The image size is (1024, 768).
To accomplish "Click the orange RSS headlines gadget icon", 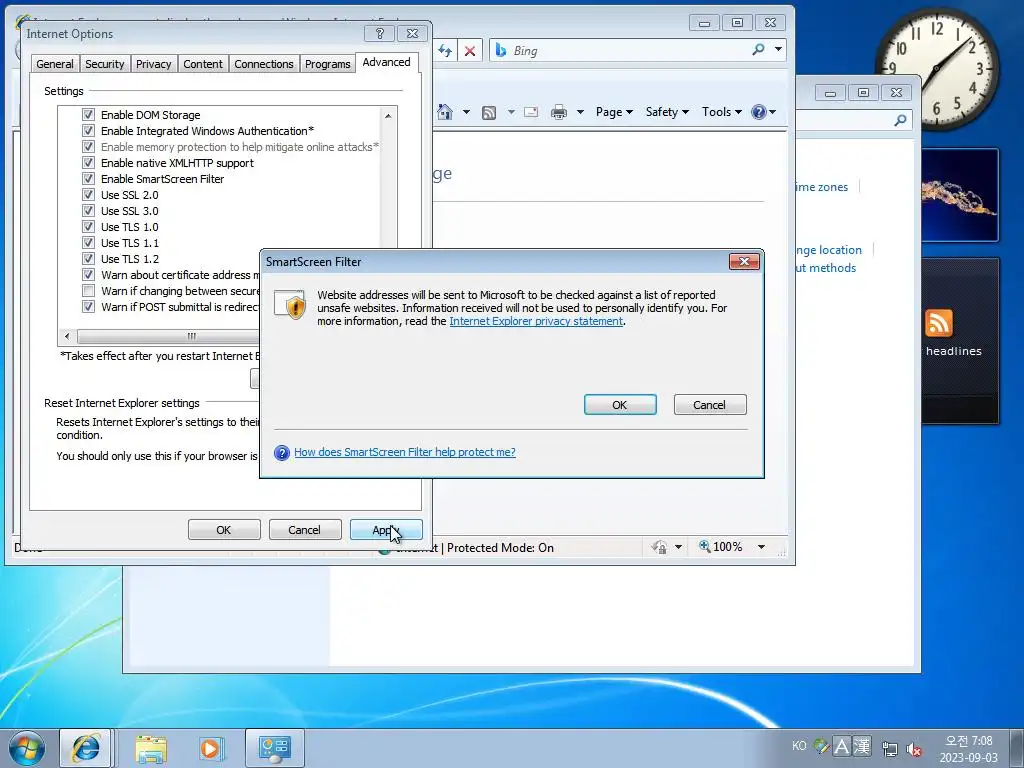I will 938,323.
